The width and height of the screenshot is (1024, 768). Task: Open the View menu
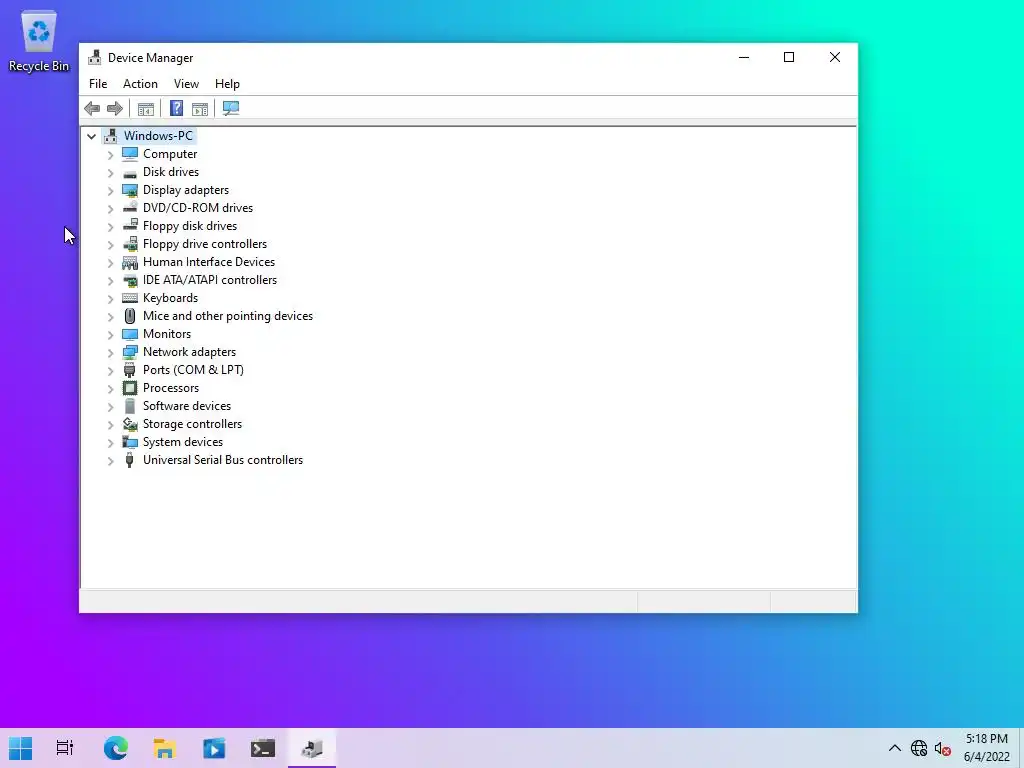tap(186, 84)
